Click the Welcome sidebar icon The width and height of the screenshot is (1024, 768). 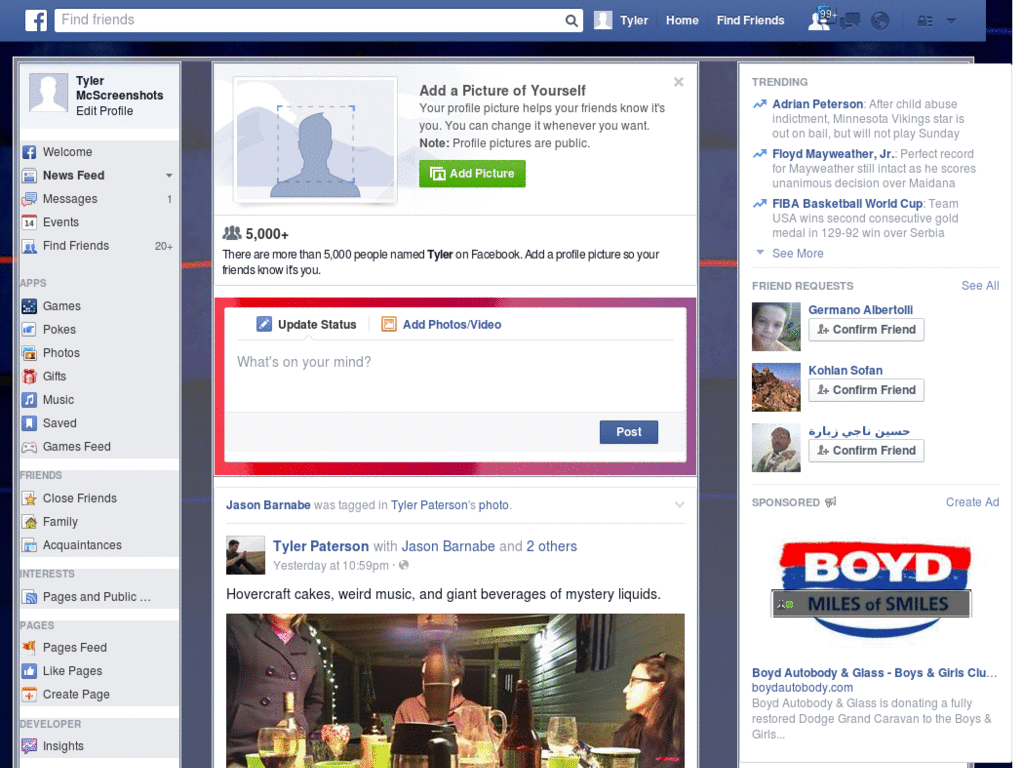[29, 152]
